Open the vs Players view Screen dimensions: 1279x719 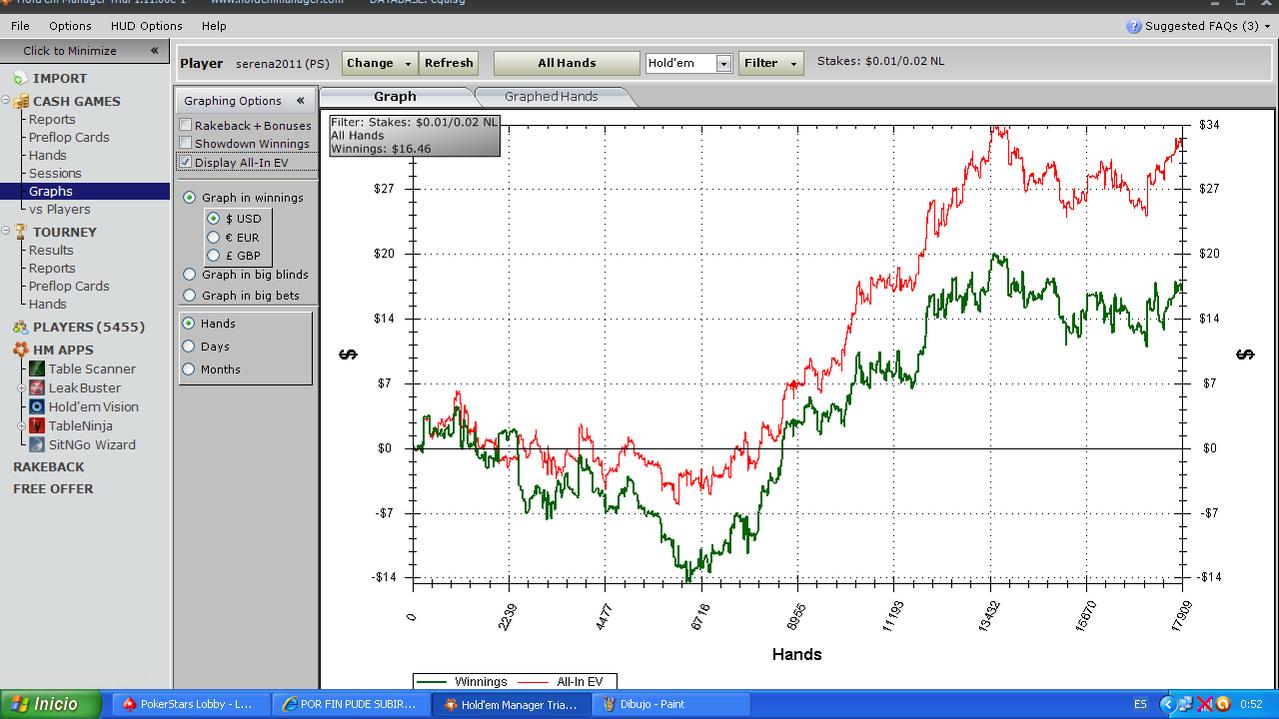(x=60, y=209)
